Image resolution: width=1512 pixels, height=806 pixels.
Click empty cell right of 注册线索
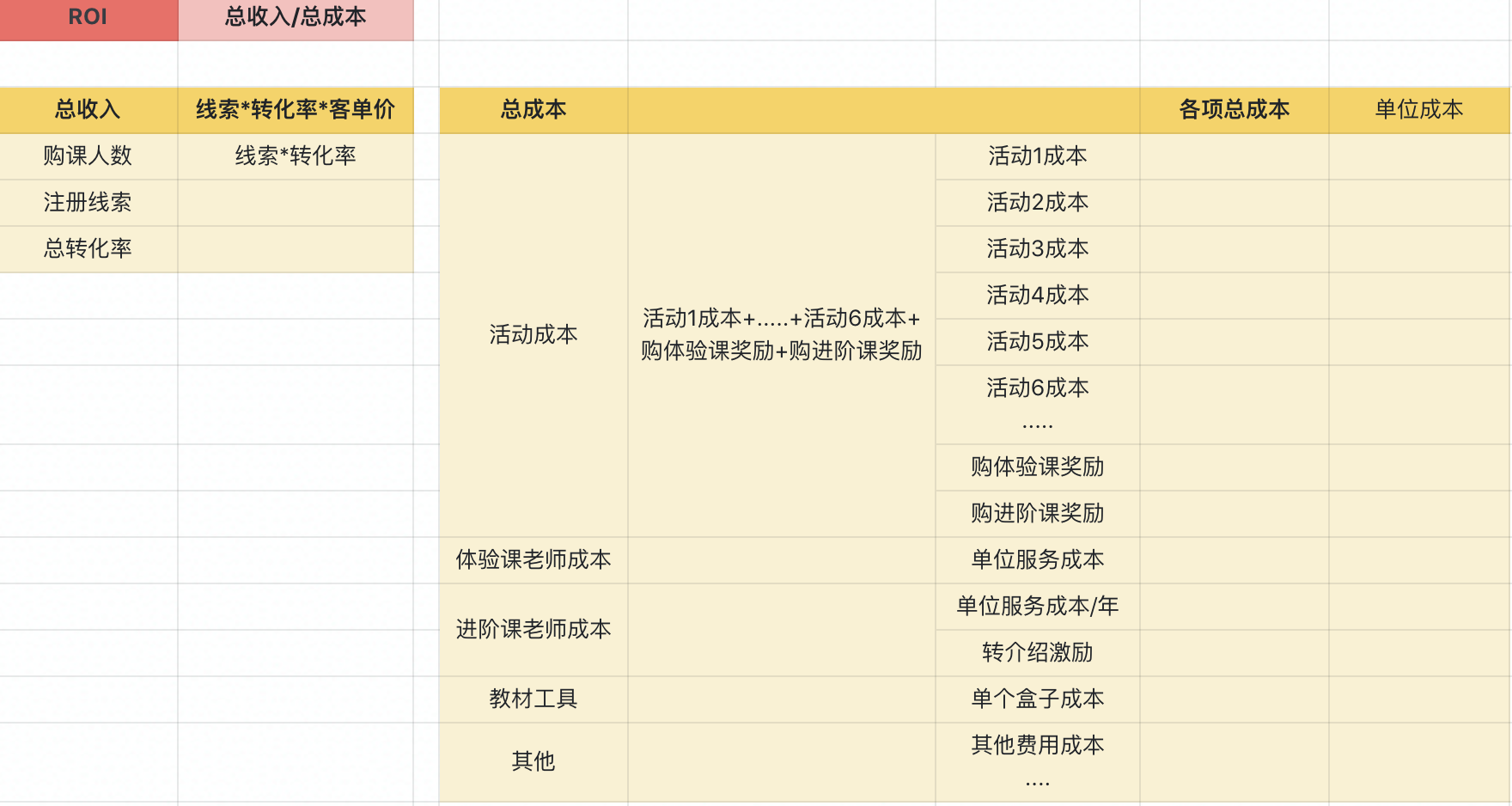[x=296, y=203]
